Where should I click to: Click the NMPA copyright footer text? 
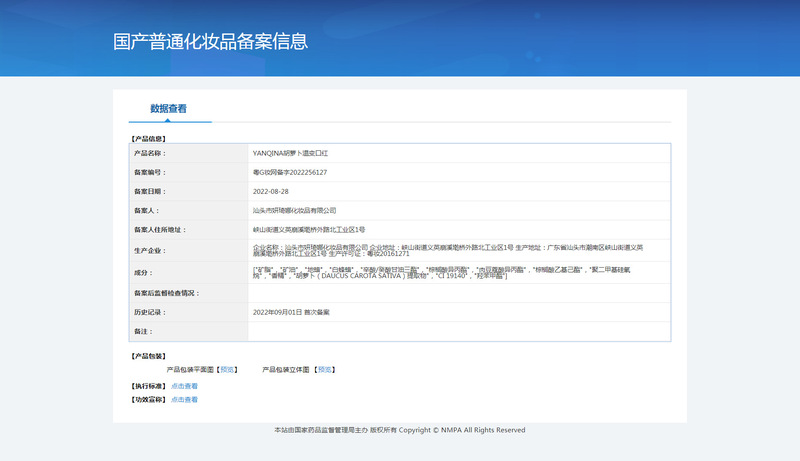[x=399, y=430]
